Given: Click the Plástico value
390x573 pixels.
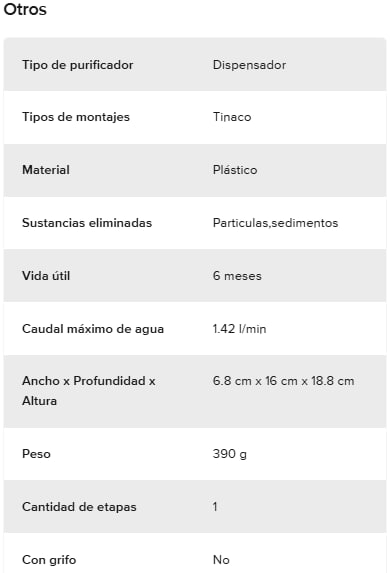Looking at the screenshot, I should pos(235,170).
